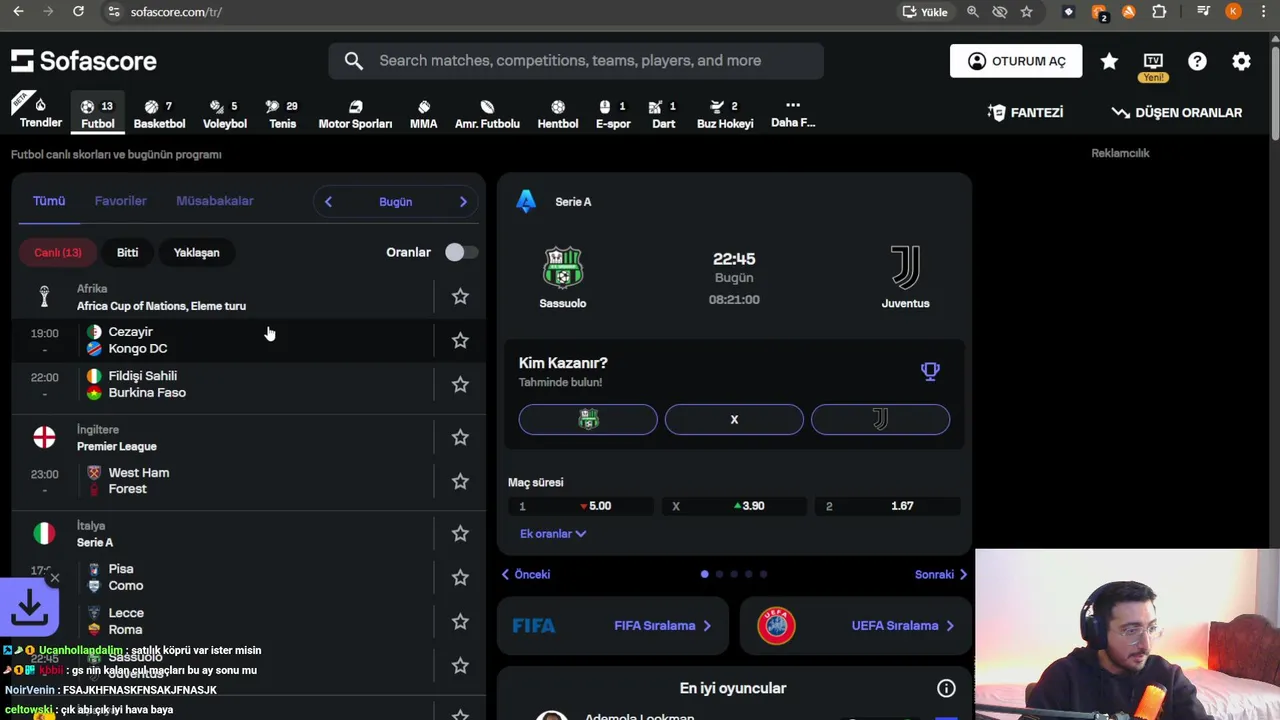Favorite the Premier League competition

click(460, 438)
